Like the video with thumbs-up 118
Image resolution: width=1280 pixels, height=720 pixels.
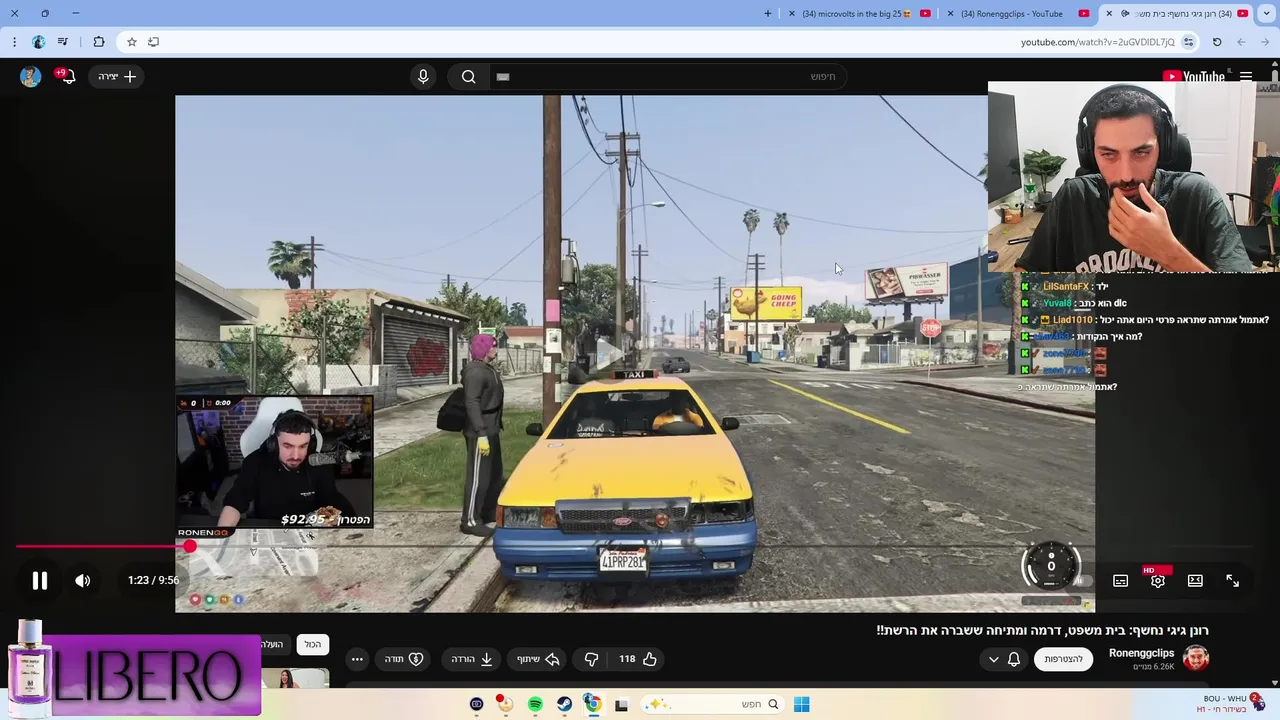(637, 659)
